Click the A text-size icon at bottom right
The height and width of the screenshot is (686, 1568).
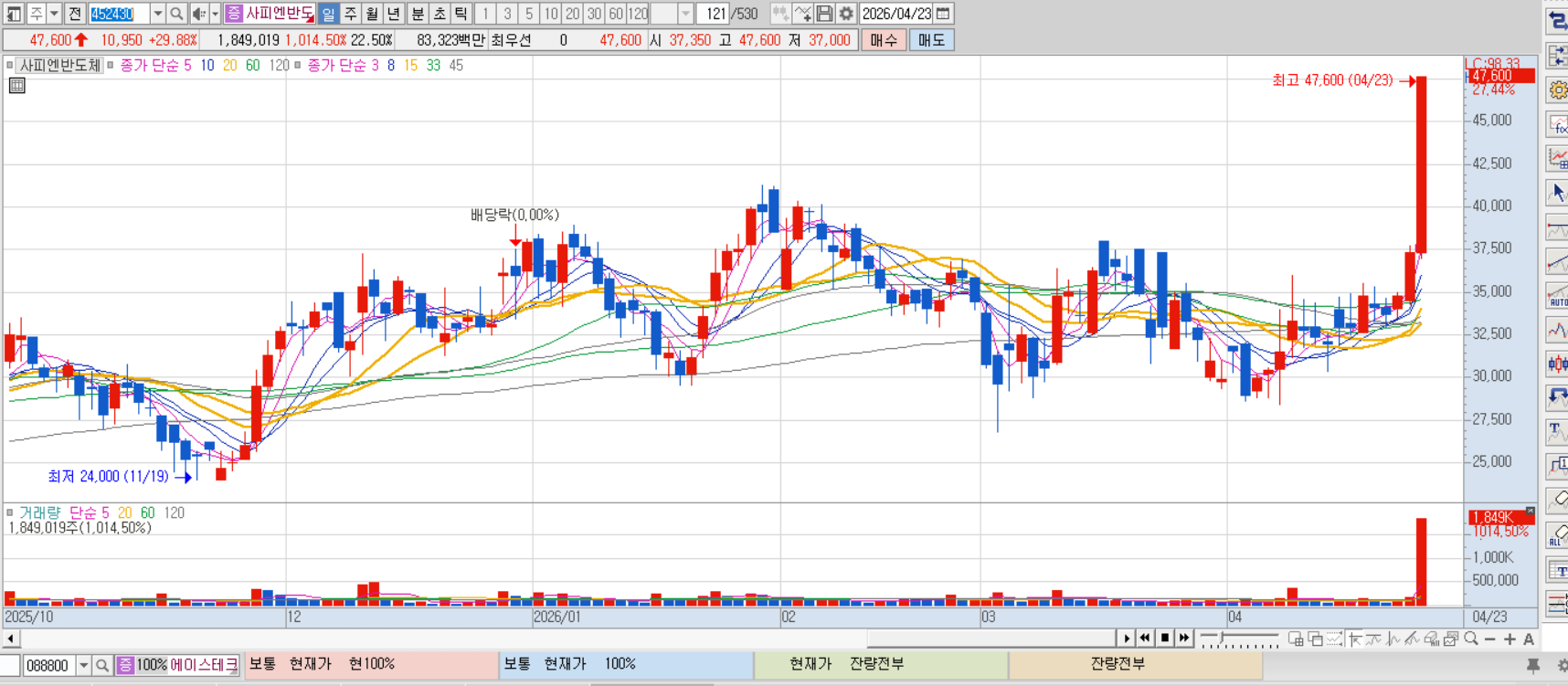(1529, 639)
